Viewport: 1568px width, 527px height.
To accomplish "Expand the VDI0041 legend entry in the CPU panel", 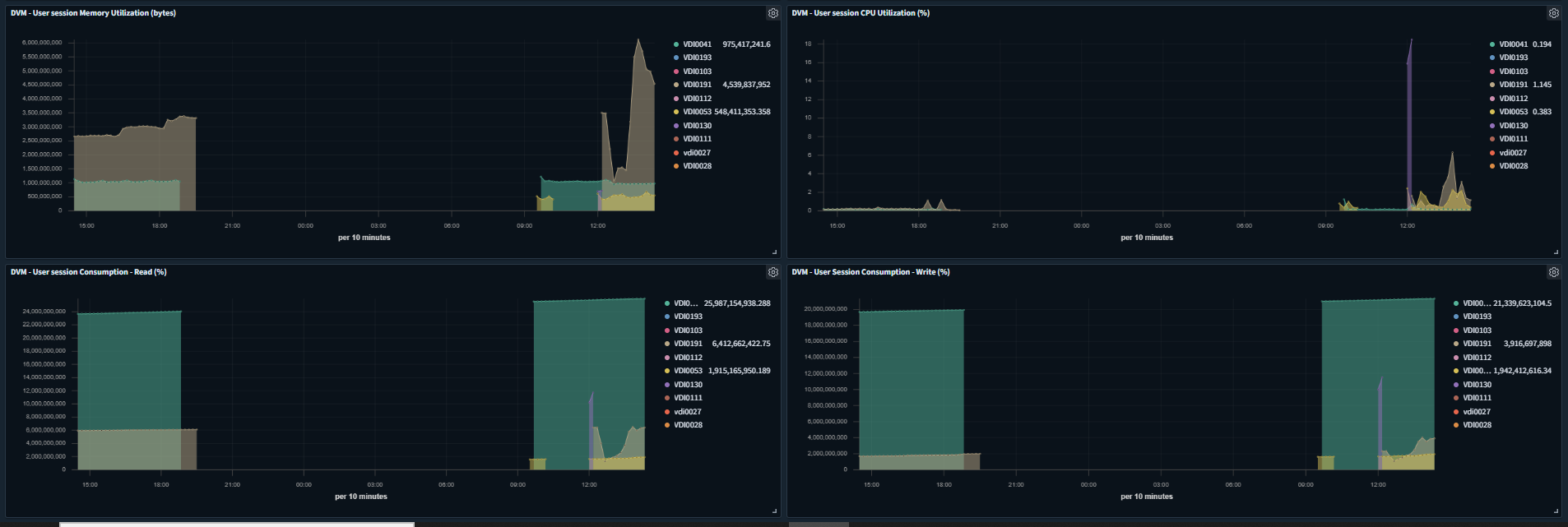I will (x=1513, y=44).
